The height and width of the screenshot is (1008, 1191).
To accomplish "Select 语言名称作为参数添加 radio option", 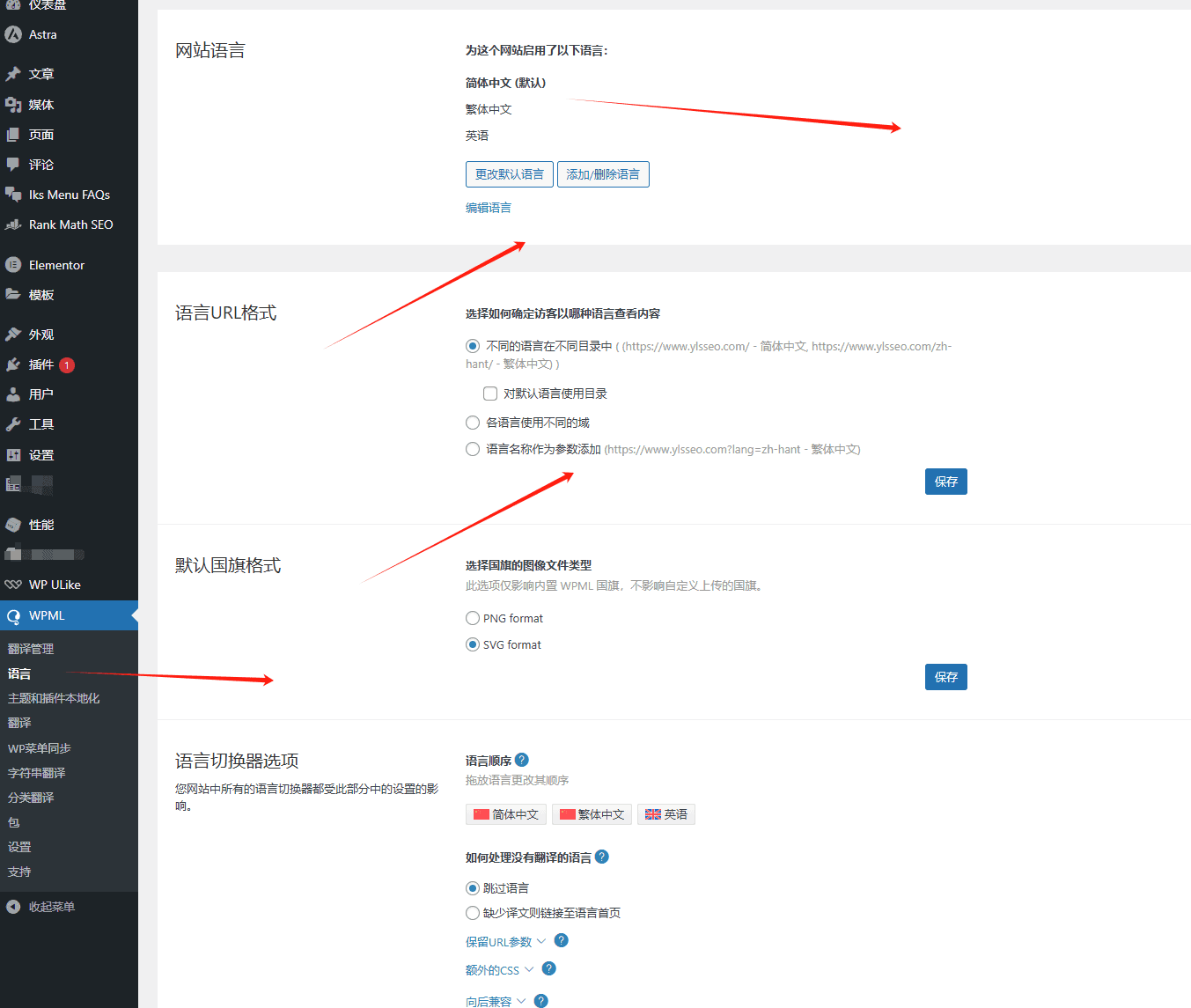I will tap(473, 449).
